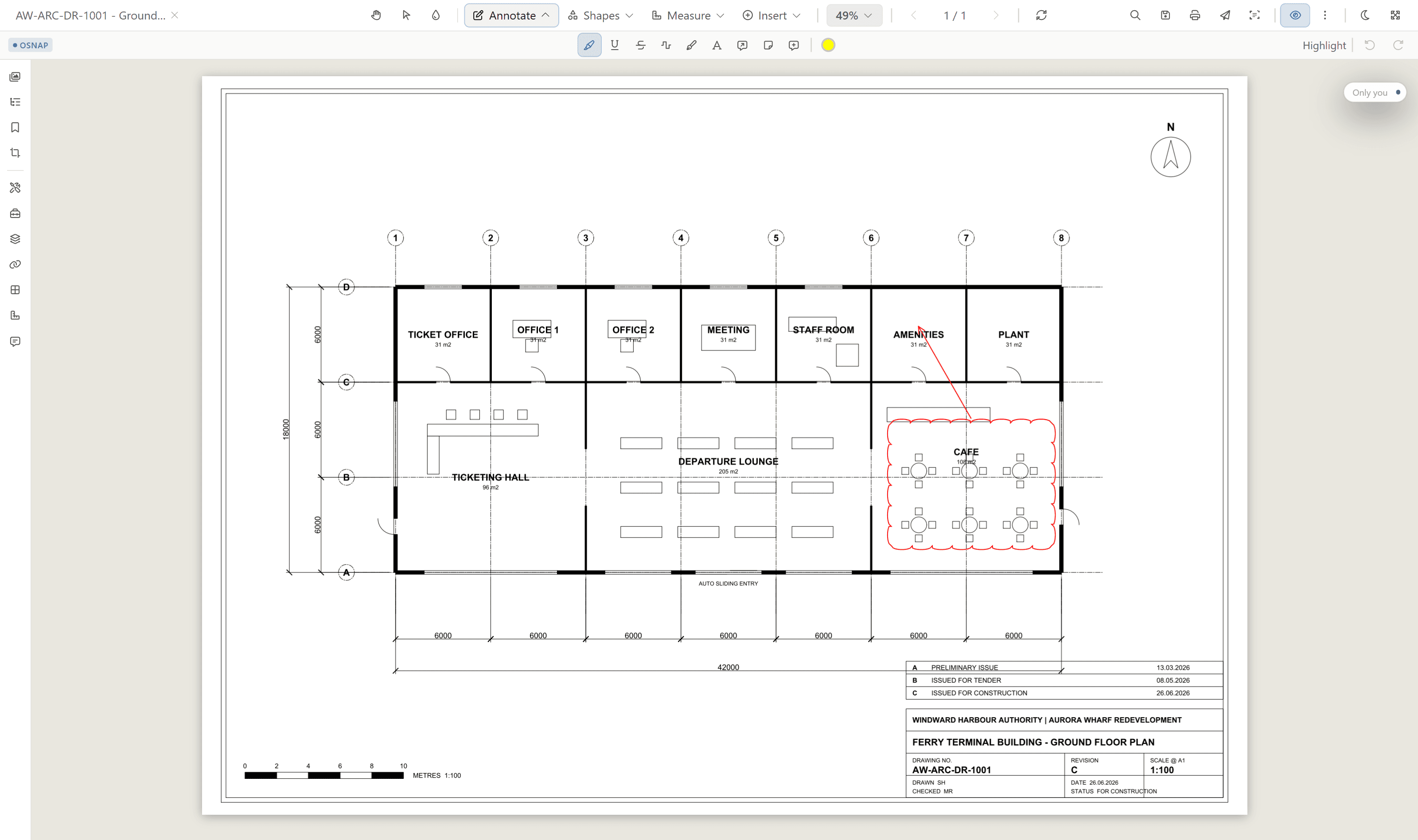Open the links panel
This screenshot has width=1418, height=840.
click(x=15, y=264)
